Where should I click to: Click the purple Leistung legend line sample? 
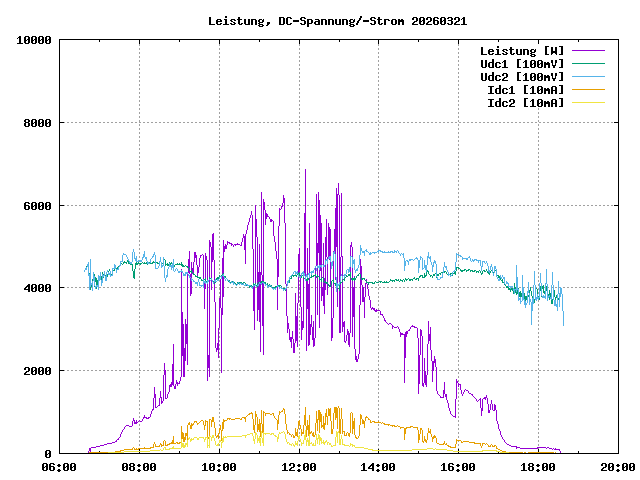(x=589, y=51)
